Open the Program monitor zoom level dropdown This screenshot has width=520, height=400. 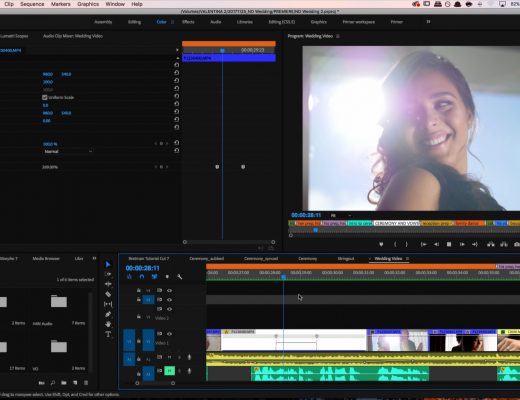point(340,215)
